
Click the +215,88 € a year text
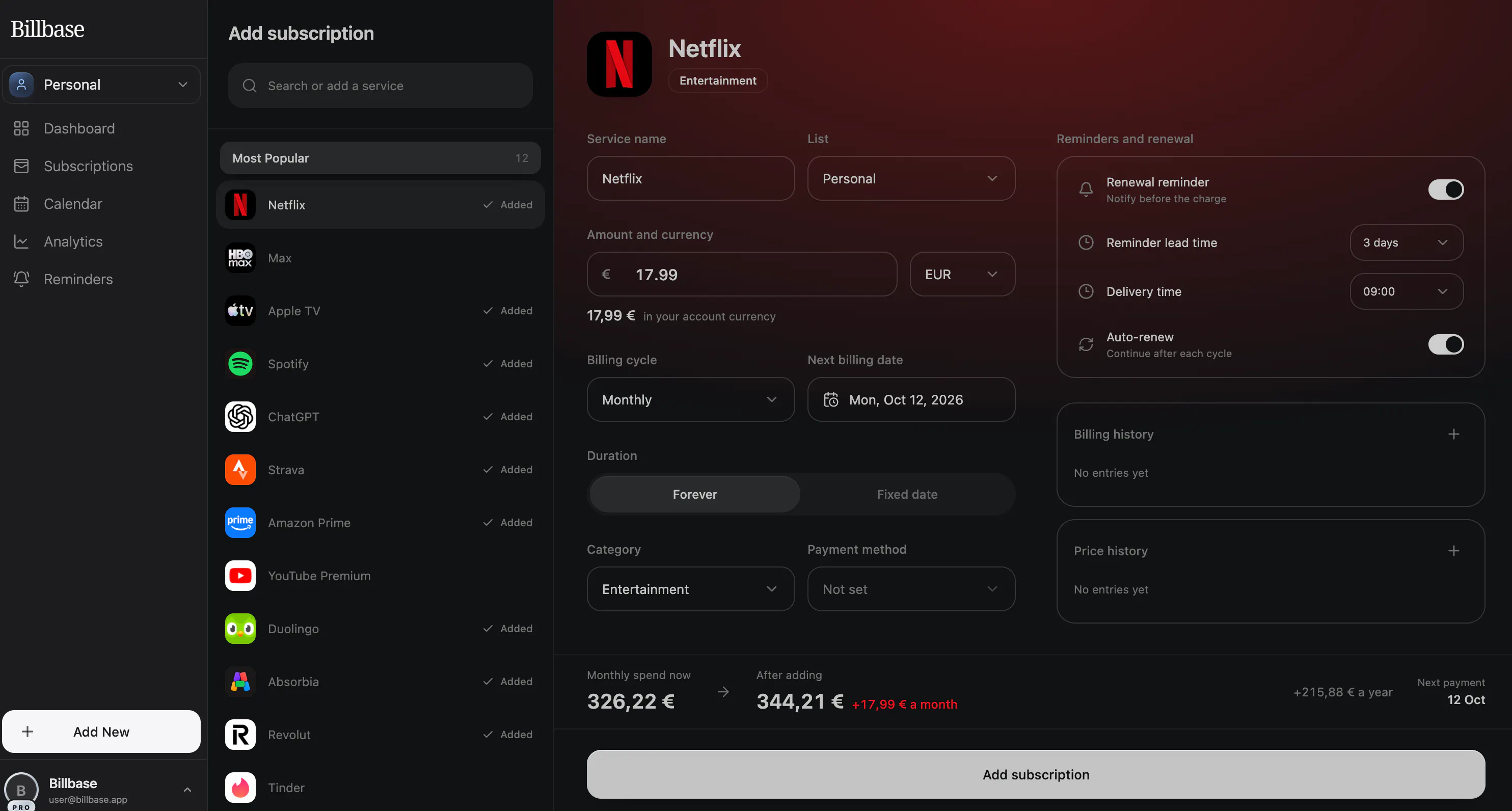1343,692
